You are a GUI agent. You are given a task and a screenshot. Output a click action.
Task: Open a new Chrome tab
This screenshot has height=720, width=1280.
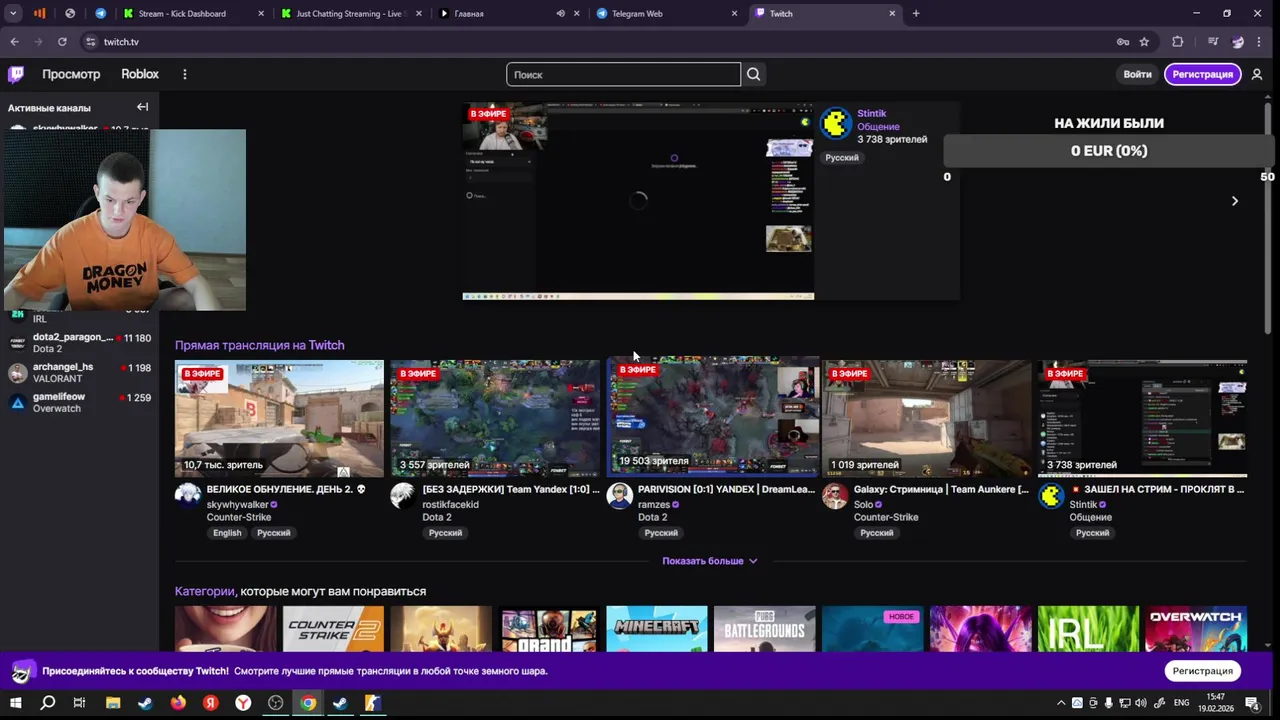click(916, 13)
